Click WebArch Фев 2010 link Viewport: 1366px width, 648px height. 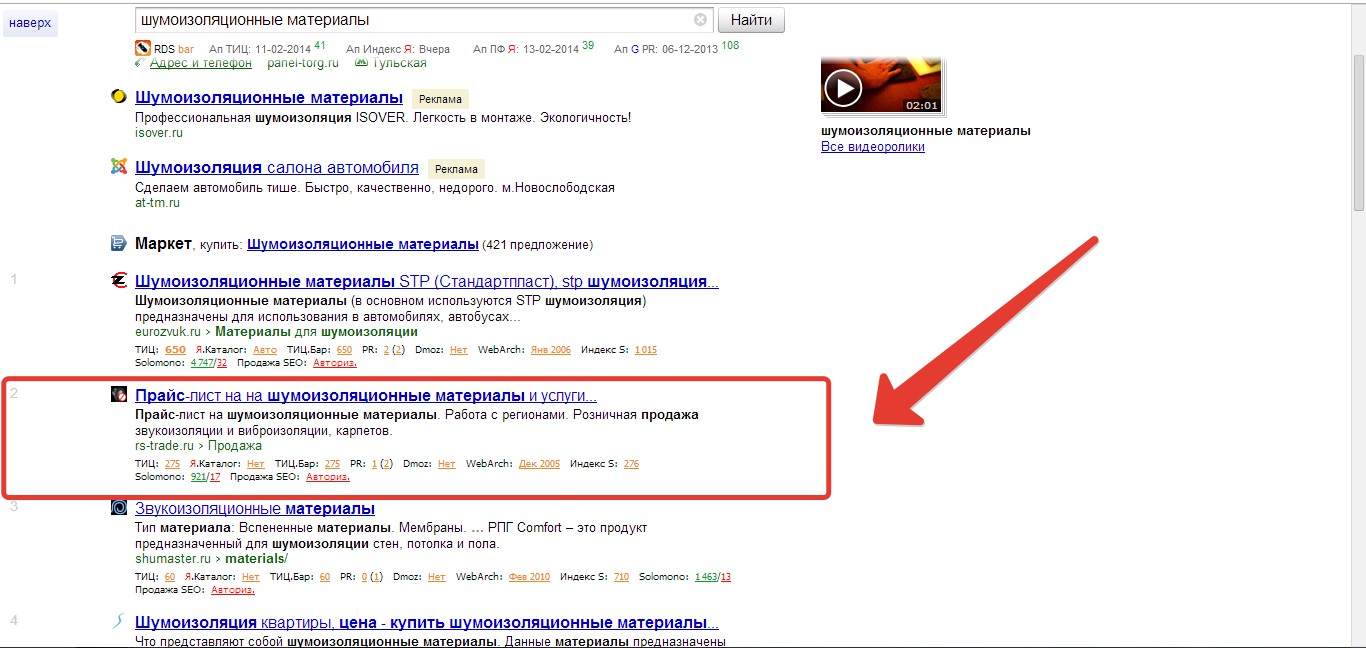527,577
